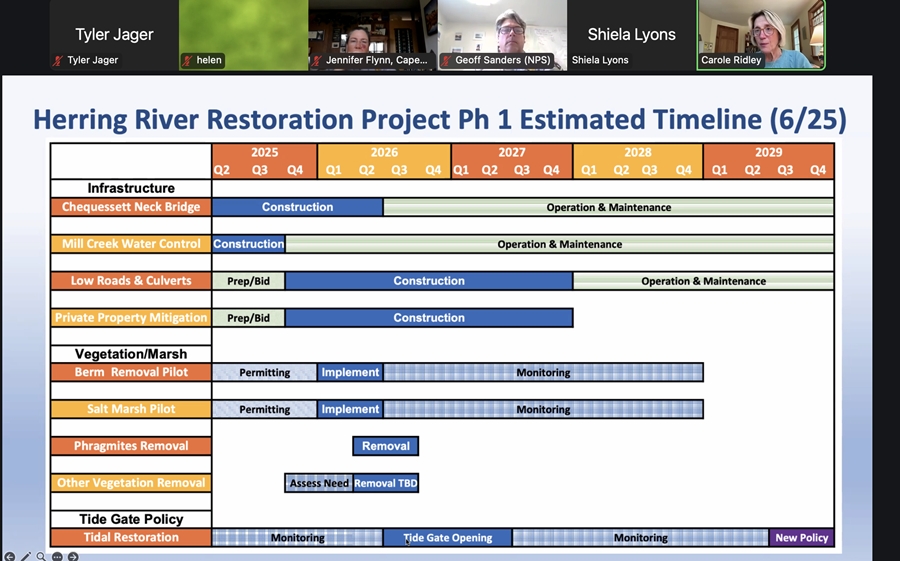Select Geoff Sanders (NPS) video tile
900x561 pixels.
(503, 35)
